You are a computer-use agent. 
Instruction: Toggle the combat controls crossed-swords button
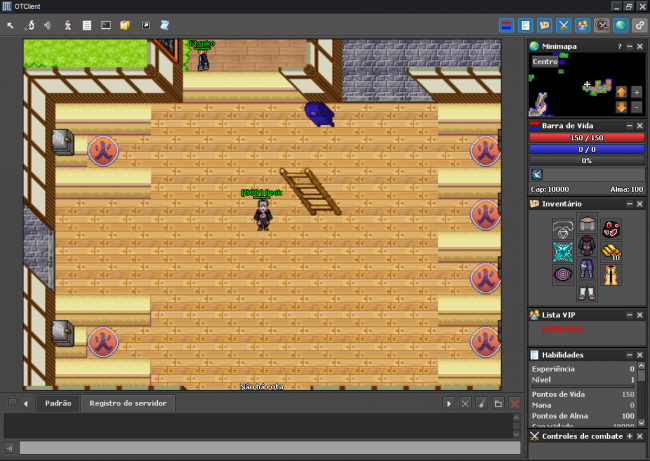coord(563,26)
